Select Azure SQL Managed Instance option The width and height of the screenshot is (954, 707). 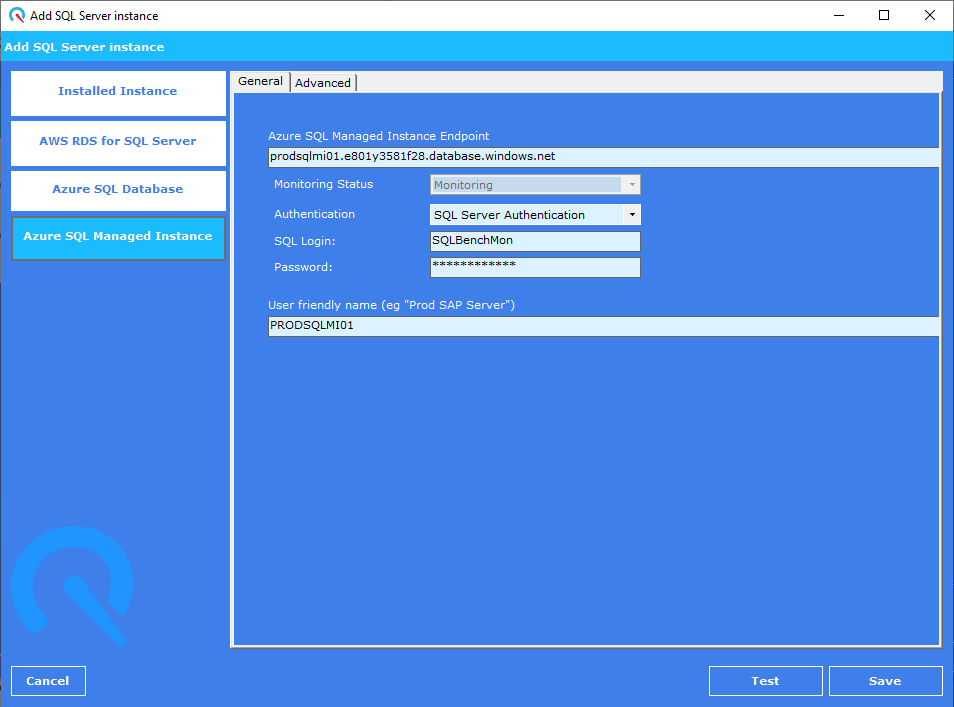[118, 237]
